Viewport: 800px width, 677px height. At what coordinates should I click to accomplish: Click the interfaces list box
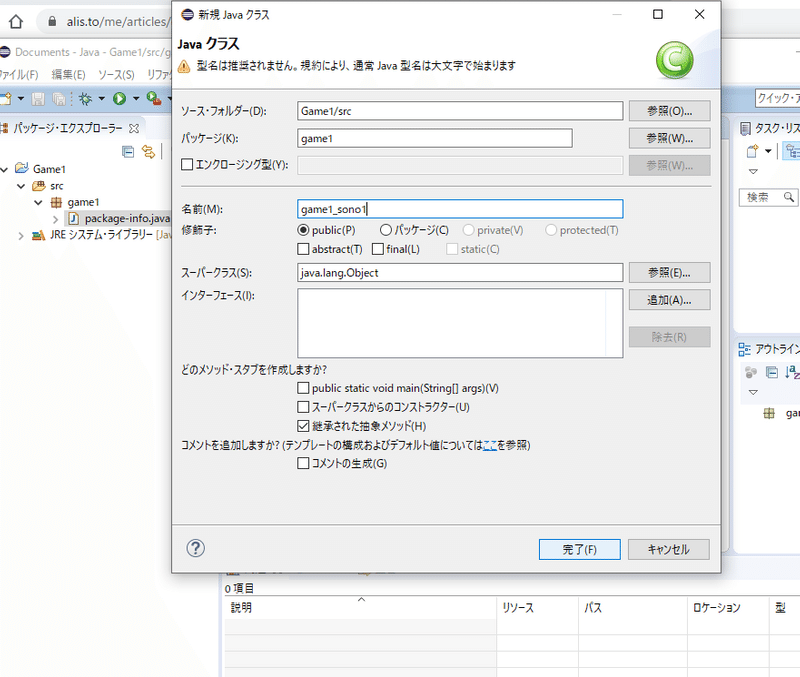pyautogui.click(x=460, y=323)
